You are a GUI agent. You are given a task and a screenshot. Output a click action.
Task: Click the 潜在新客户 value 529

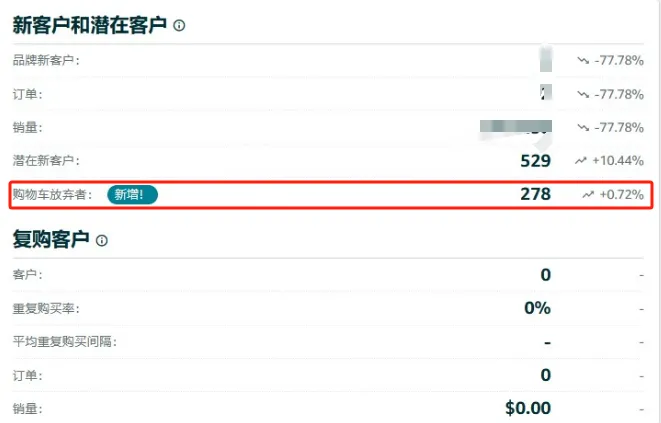[x=535, y=161]
